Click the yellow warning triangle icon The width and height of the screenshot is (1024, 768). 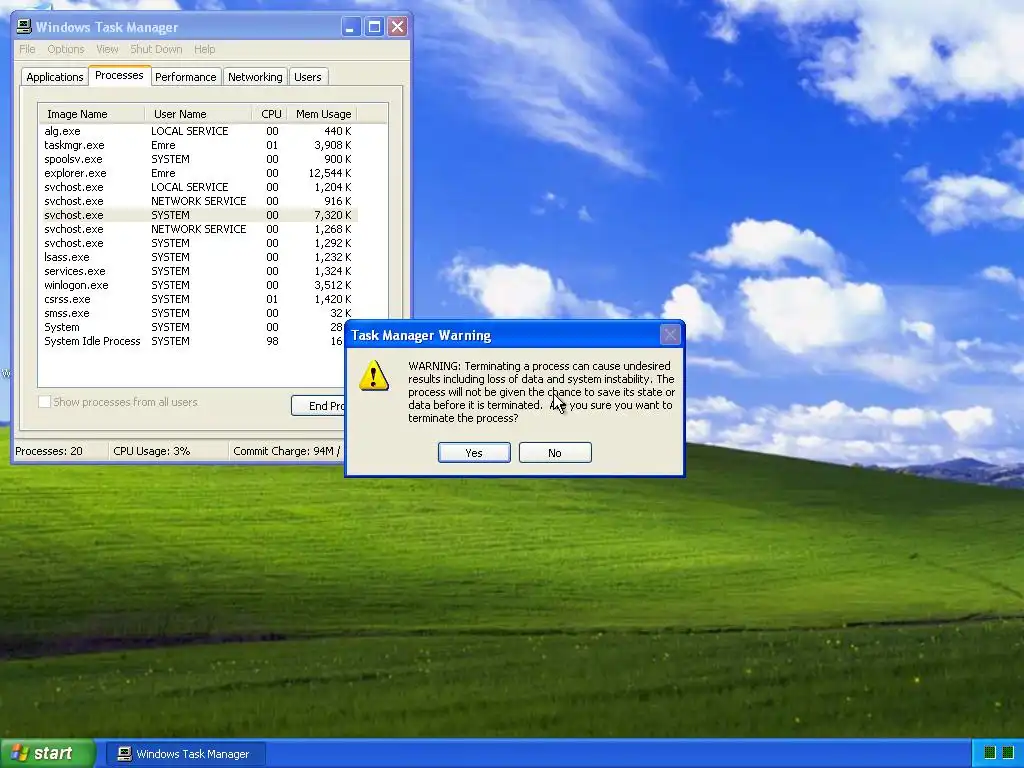(374, 376)
